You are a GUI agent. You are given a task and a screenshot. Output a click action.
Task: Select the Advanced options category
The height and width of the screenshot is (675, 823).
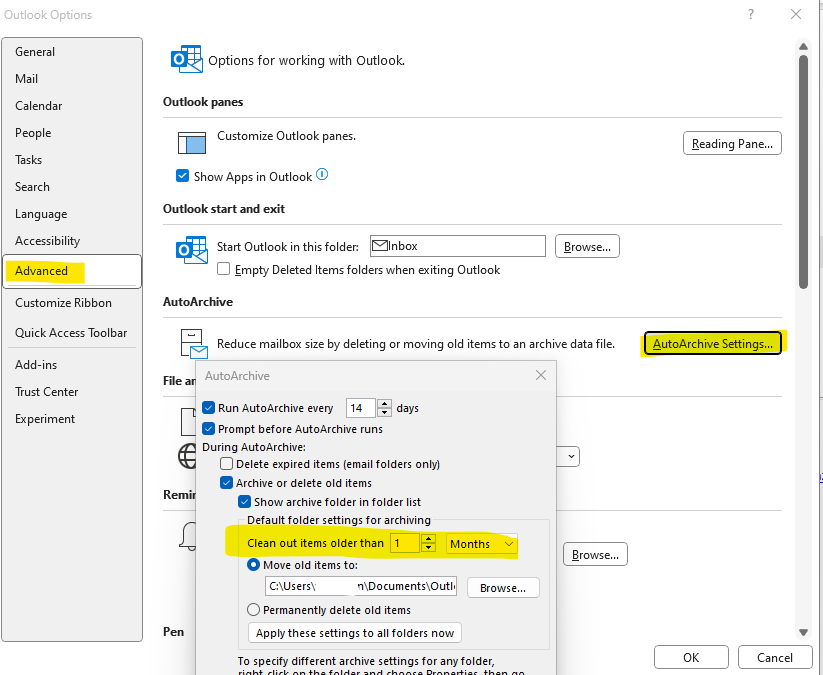72,271
